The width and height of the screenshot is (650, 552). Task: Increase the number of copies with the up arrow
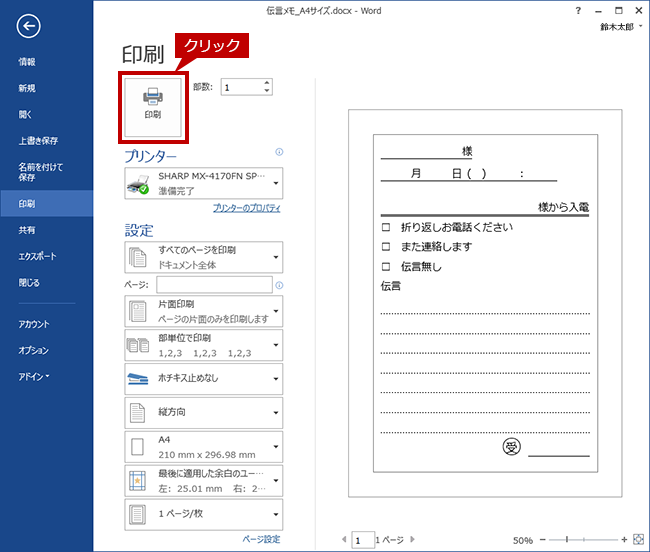pos(267,83)
